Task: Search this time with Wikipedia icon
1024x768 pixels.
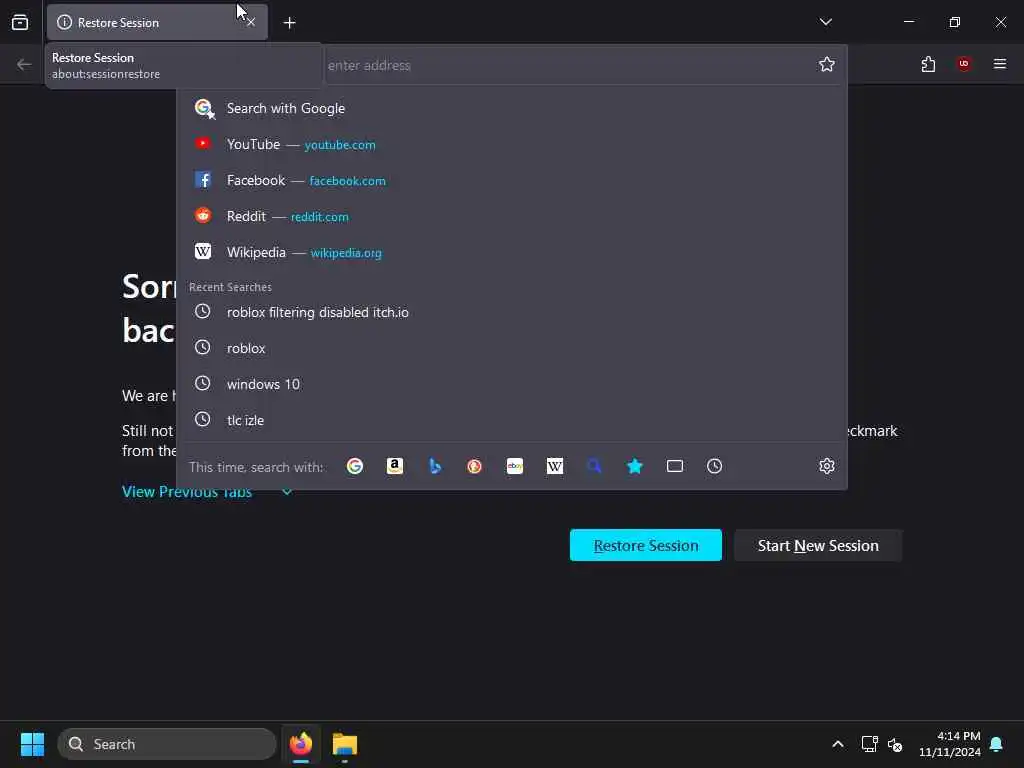Action: 554,466
